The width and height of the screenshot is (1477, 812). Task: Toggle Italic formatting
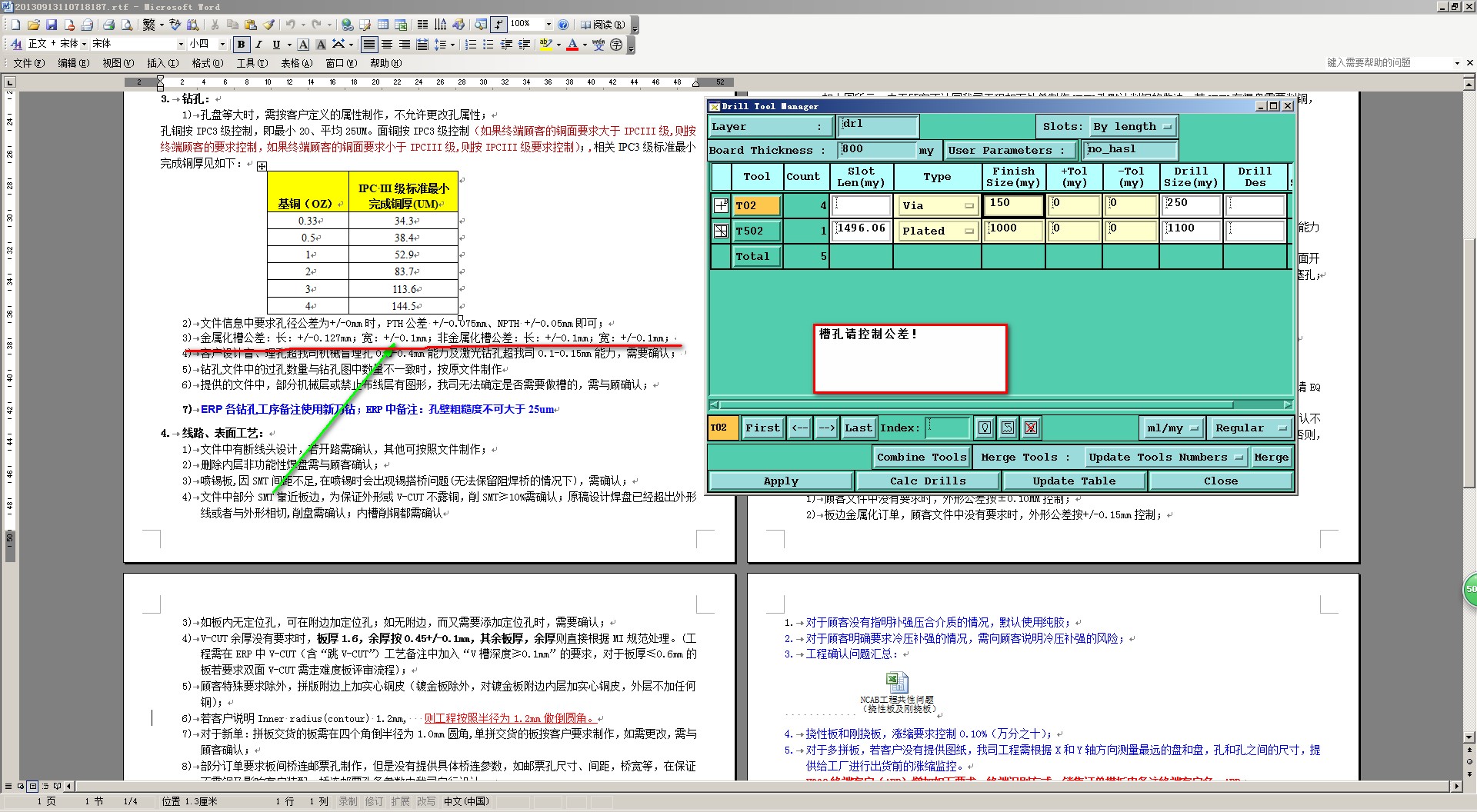pos(258,45)
